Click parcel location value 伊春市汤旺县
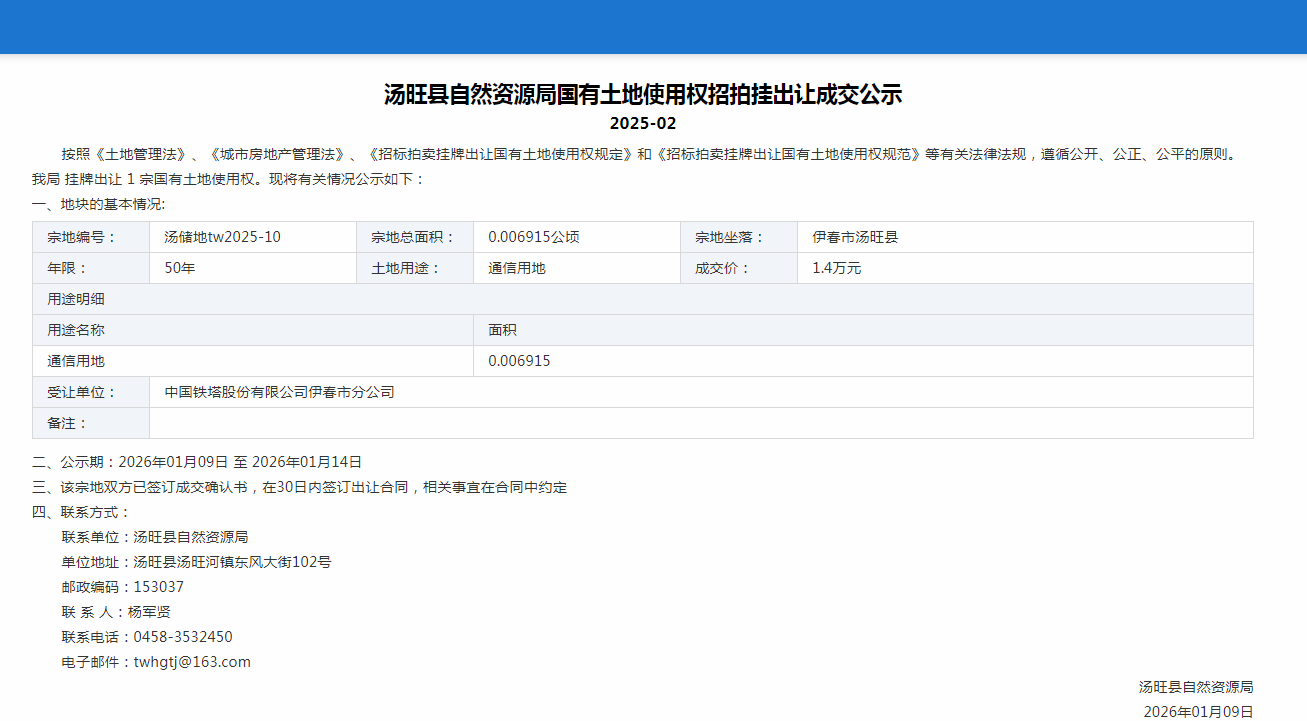This screenshot has width=1307, height=721. click(x=855, y=237)
